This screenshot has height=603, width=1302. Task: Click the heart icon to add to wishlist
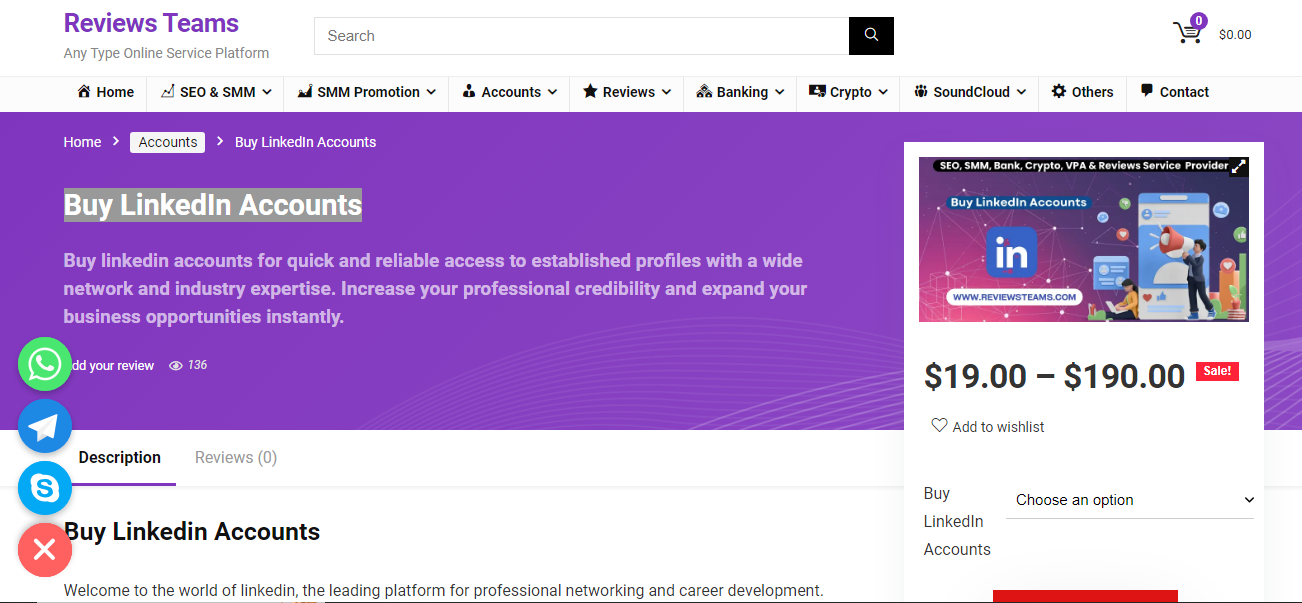pyautogui.click(x=939, y=425)
